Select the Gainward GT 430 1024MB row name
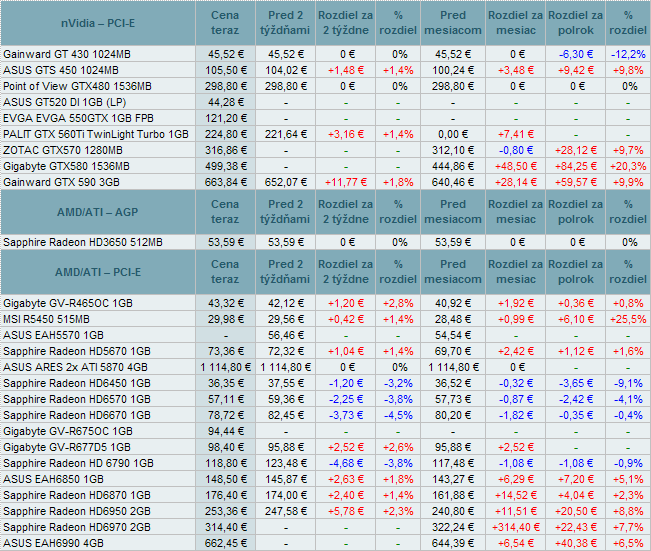Image resolution: width=651 pixels, height=551 pixels. click(x=67, y=54)
